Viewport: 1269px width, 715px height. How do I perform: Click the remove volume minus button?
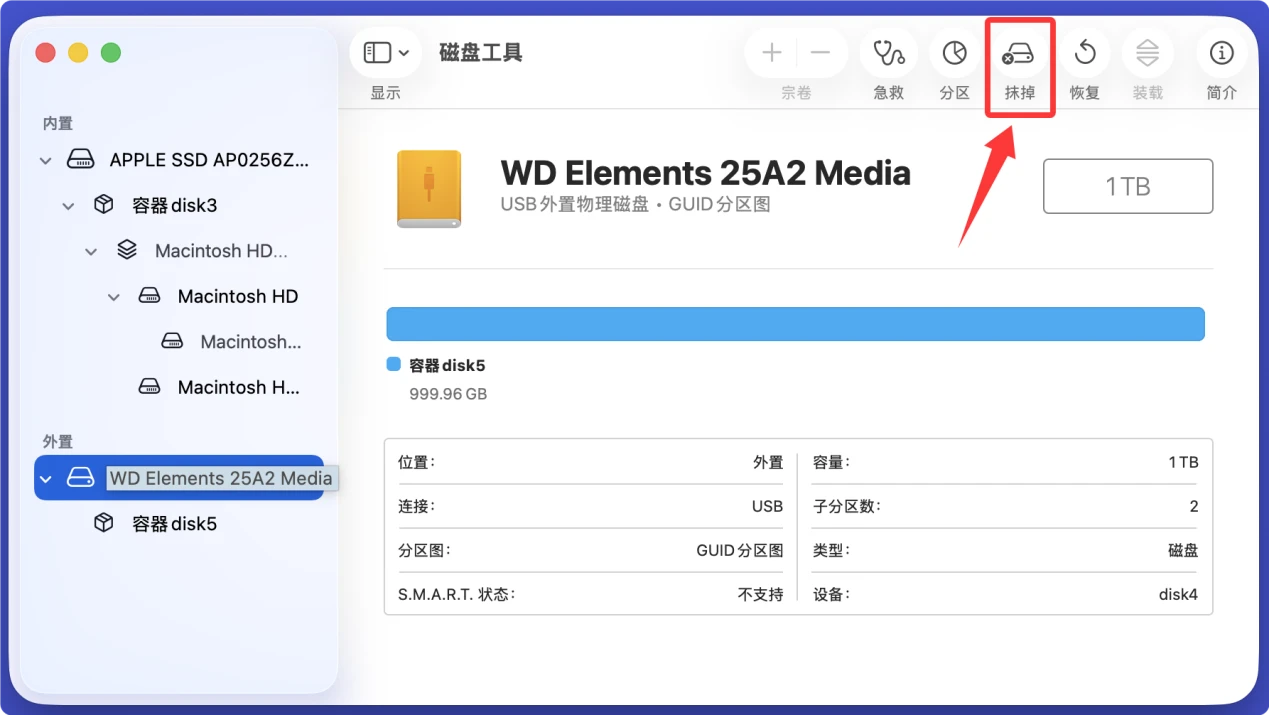(821, 53)
